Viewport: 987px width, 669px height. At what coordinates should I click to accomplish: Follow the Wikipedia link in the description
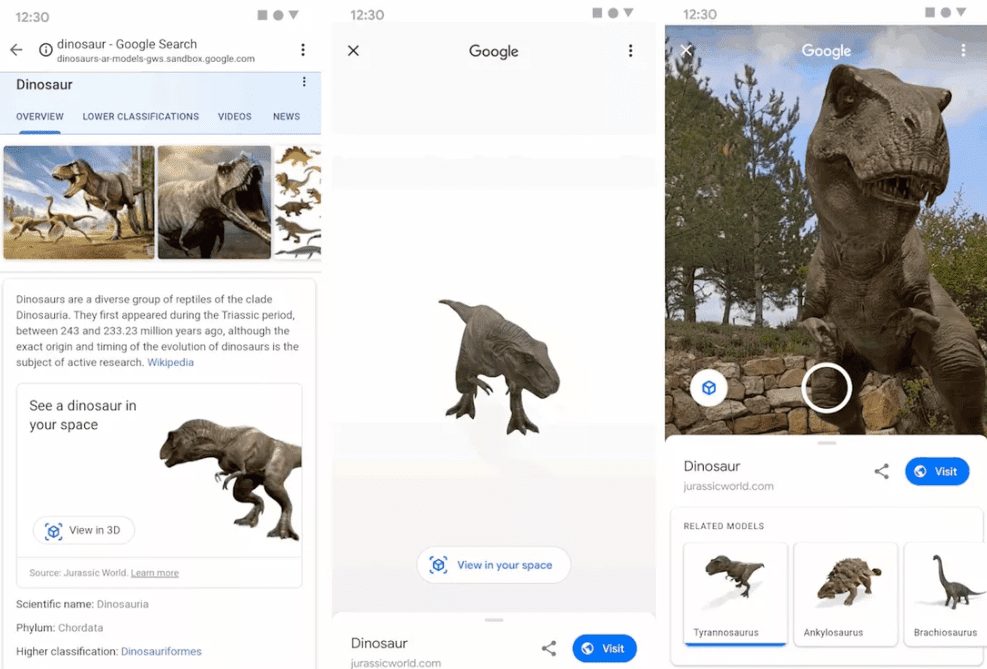[171, 363]
